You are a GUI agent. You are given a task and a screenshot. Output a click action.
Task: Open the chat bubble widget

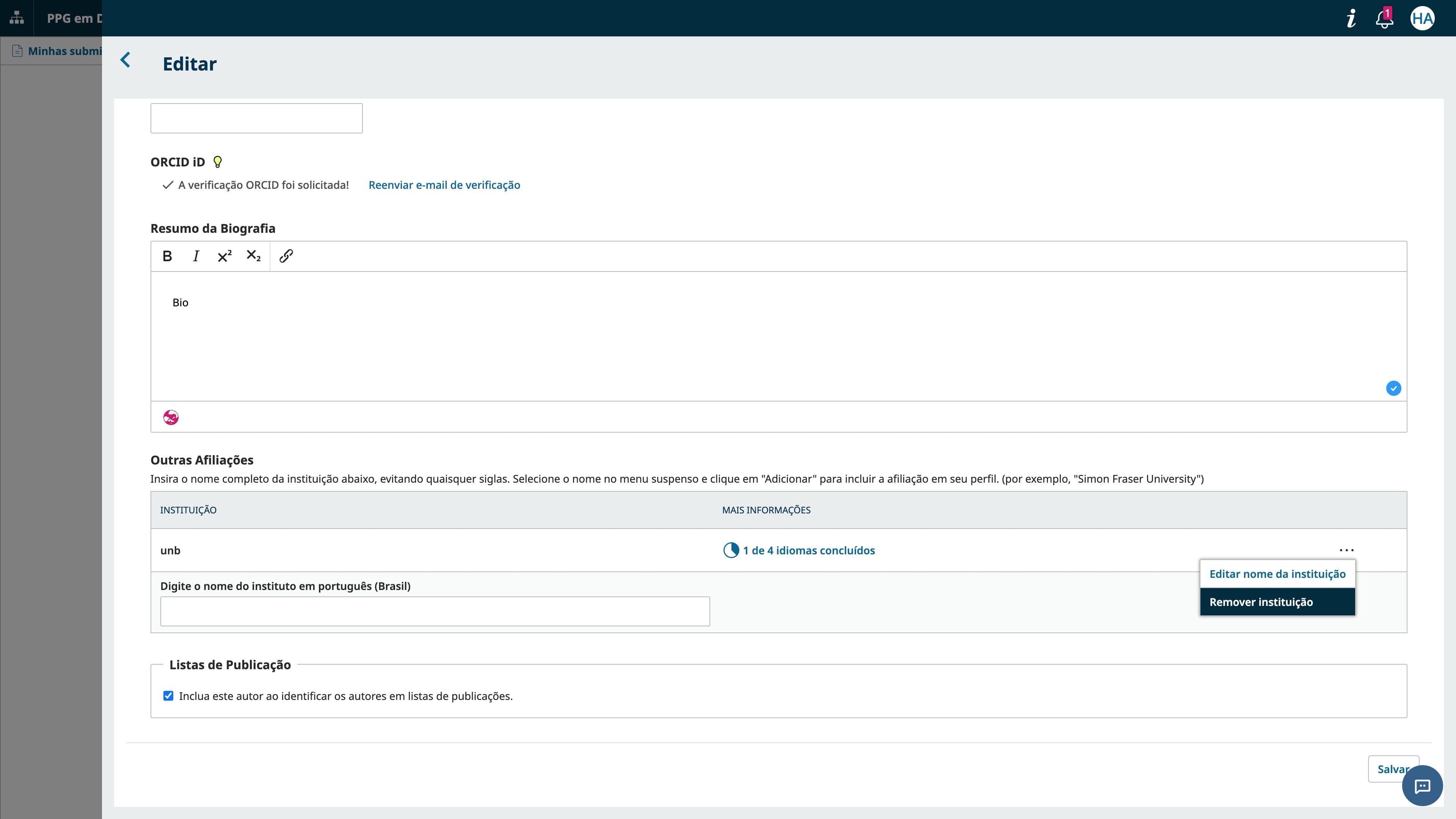point(1422,786)
